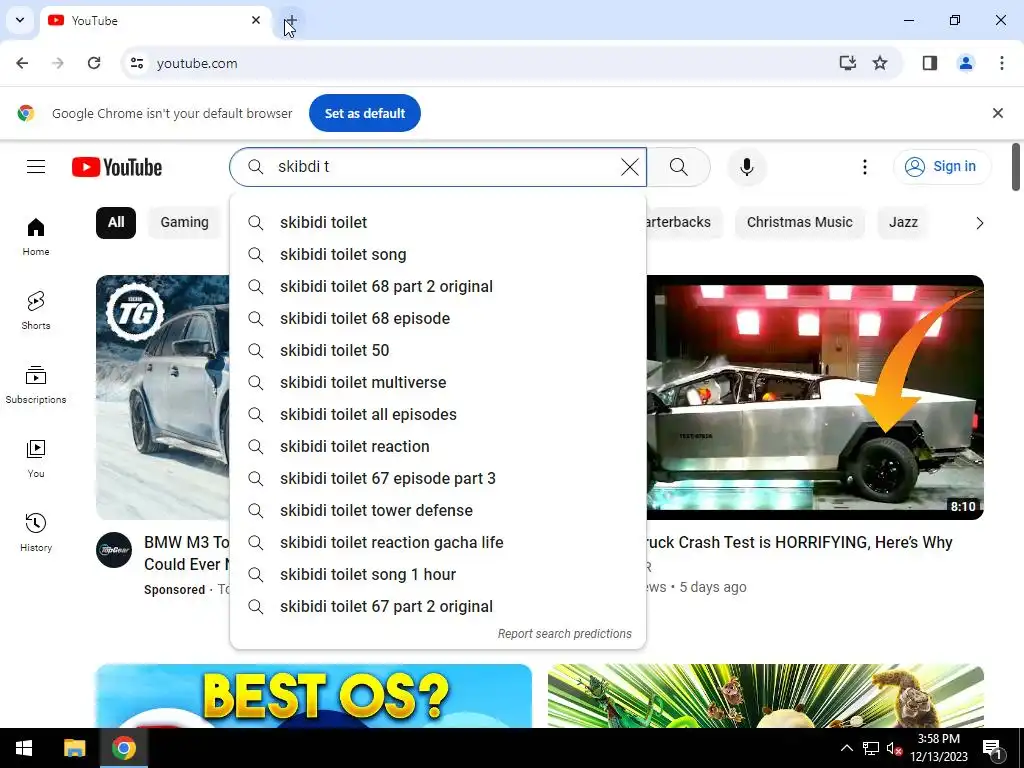Select the Gaming filter chip
The width and height of the screenshot is (1024, 768).
(184, 223)
